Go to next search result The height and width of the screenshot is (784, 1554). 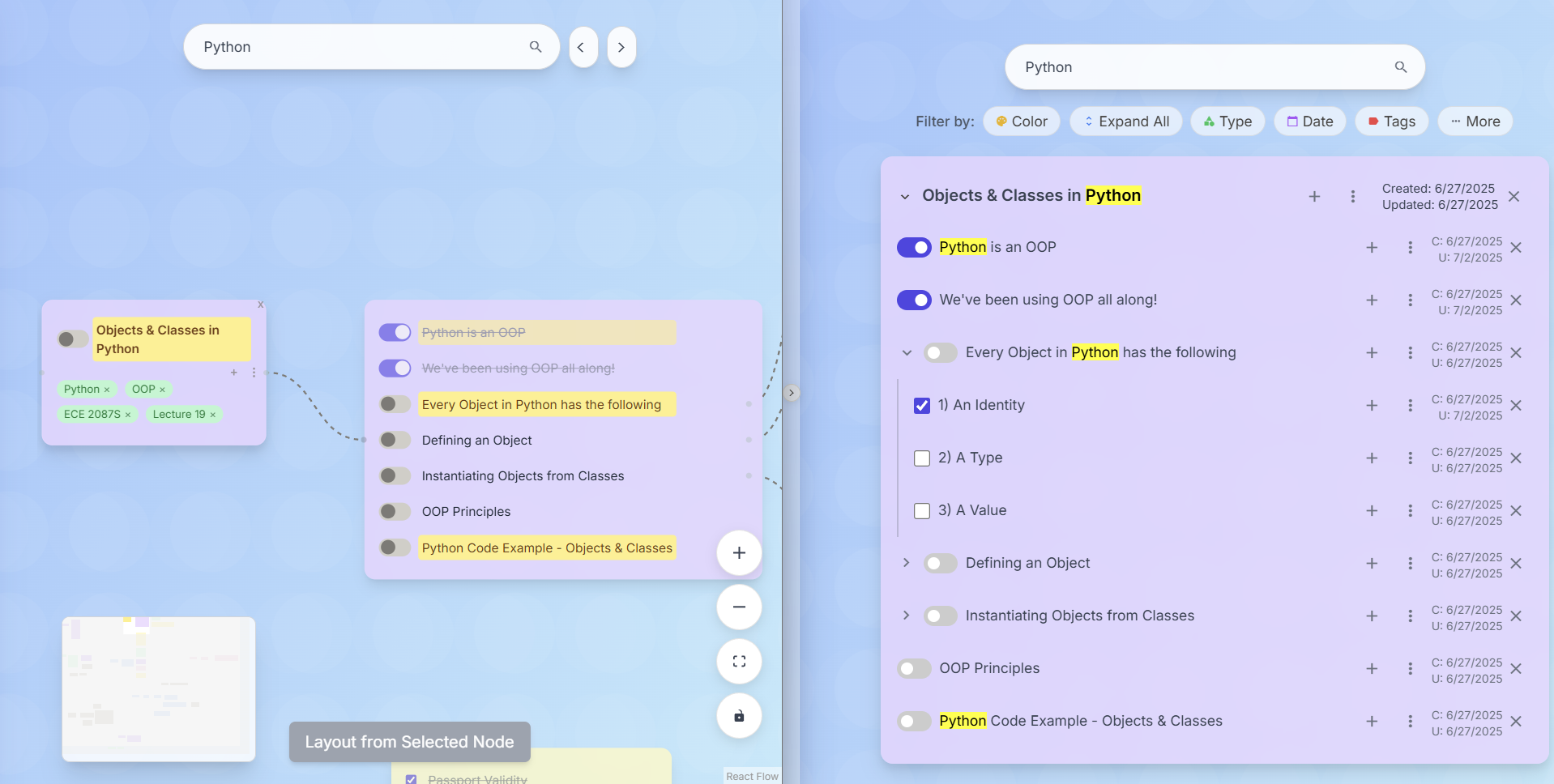621,47
